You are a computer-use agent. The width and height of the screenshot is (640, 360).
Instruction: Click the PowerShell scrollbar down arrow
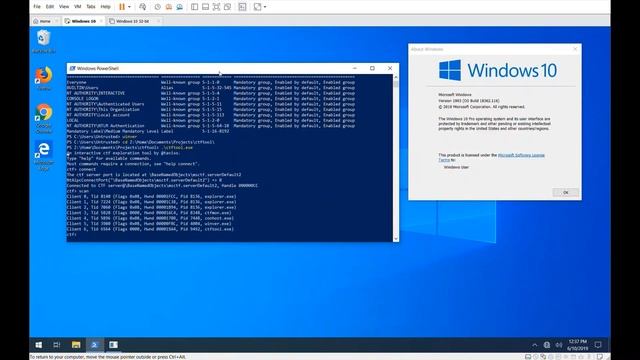coord(396,238)
